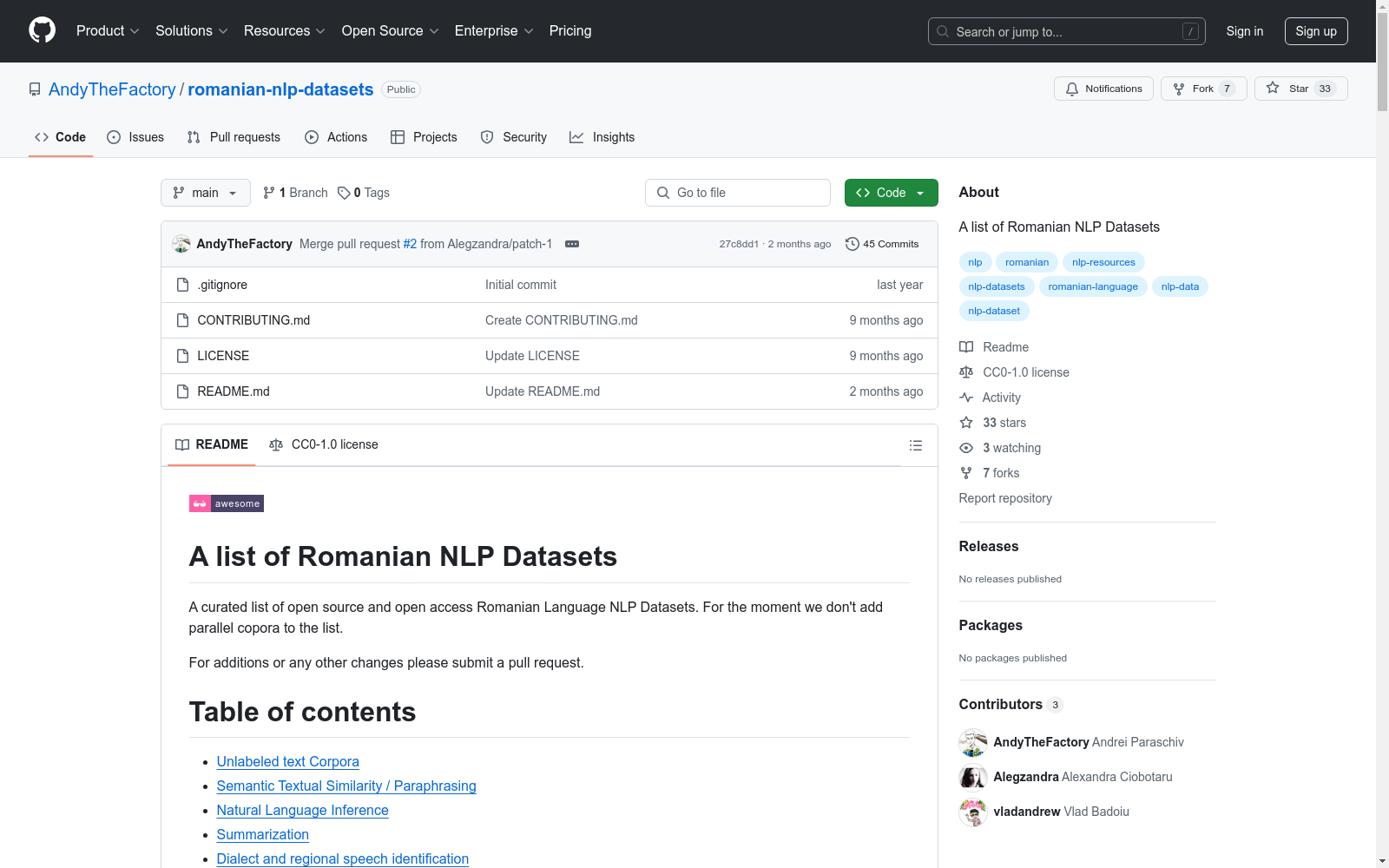1389x868 pixels.
Task: Select the README tab in file viewer
Action: 212,444
